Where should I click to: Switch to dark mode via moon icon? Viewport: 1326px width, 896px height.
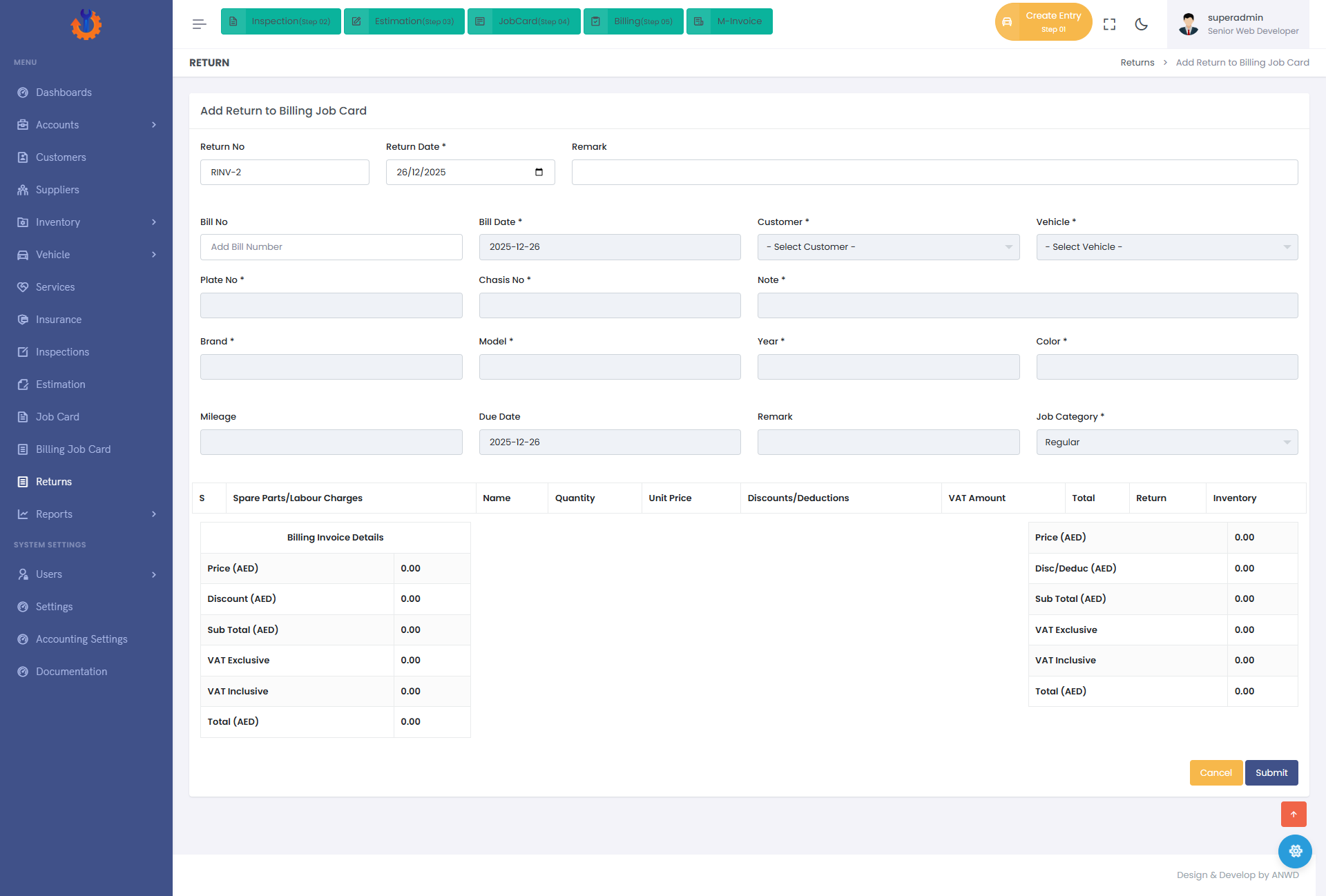pyautogui.click(x=1142, y=24)
